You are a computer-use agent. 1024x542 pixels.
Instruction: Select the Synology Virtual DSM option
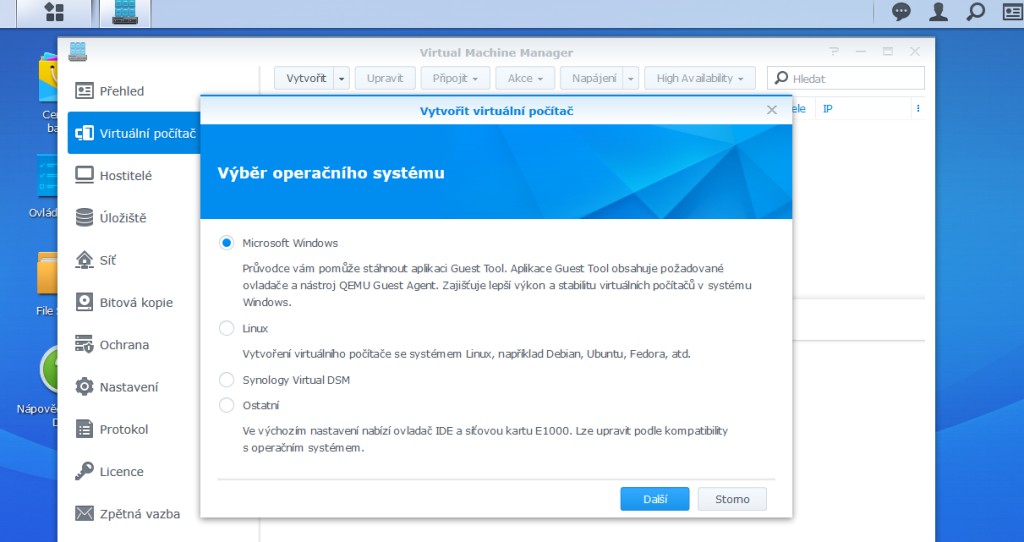click(226, 379)
